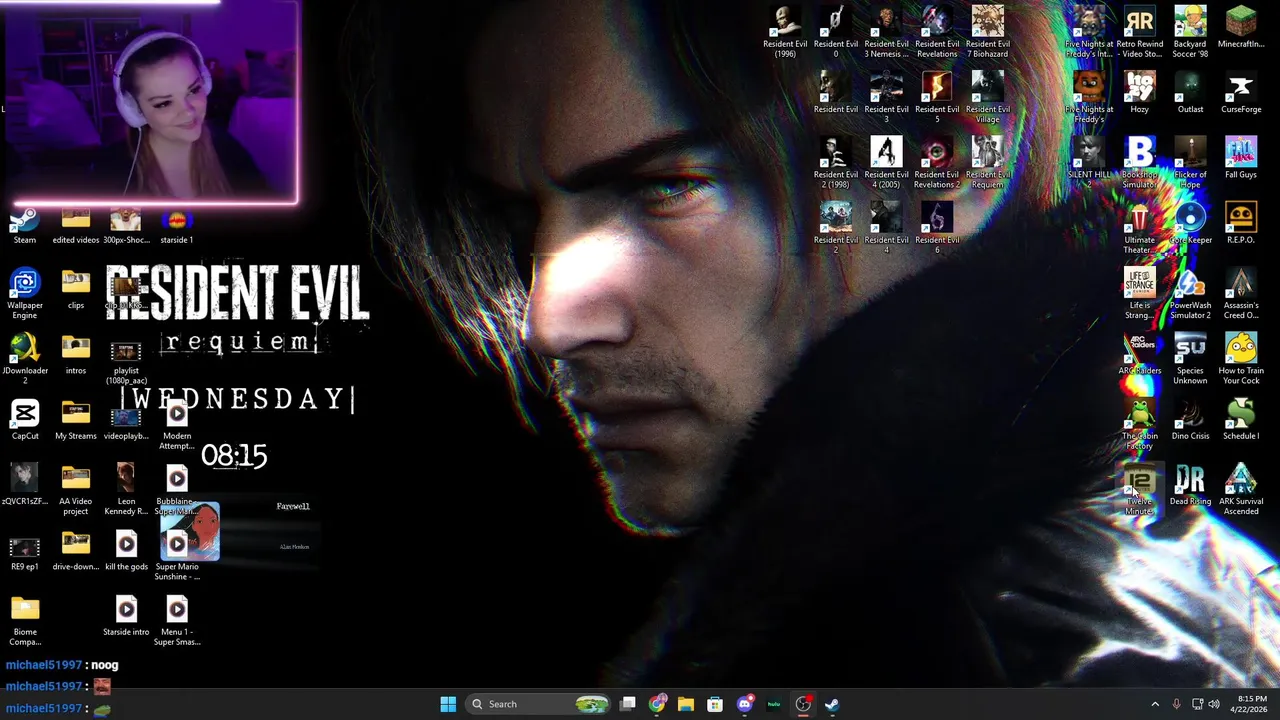1280x720 pixels.
Task: Select the clips folder on desktop
Action: (76, 290)
